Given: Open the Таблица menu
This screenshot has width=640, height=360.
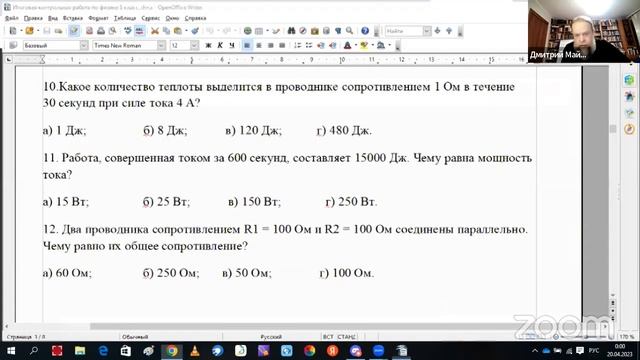Looking at the screenshot, I should 125,18.
